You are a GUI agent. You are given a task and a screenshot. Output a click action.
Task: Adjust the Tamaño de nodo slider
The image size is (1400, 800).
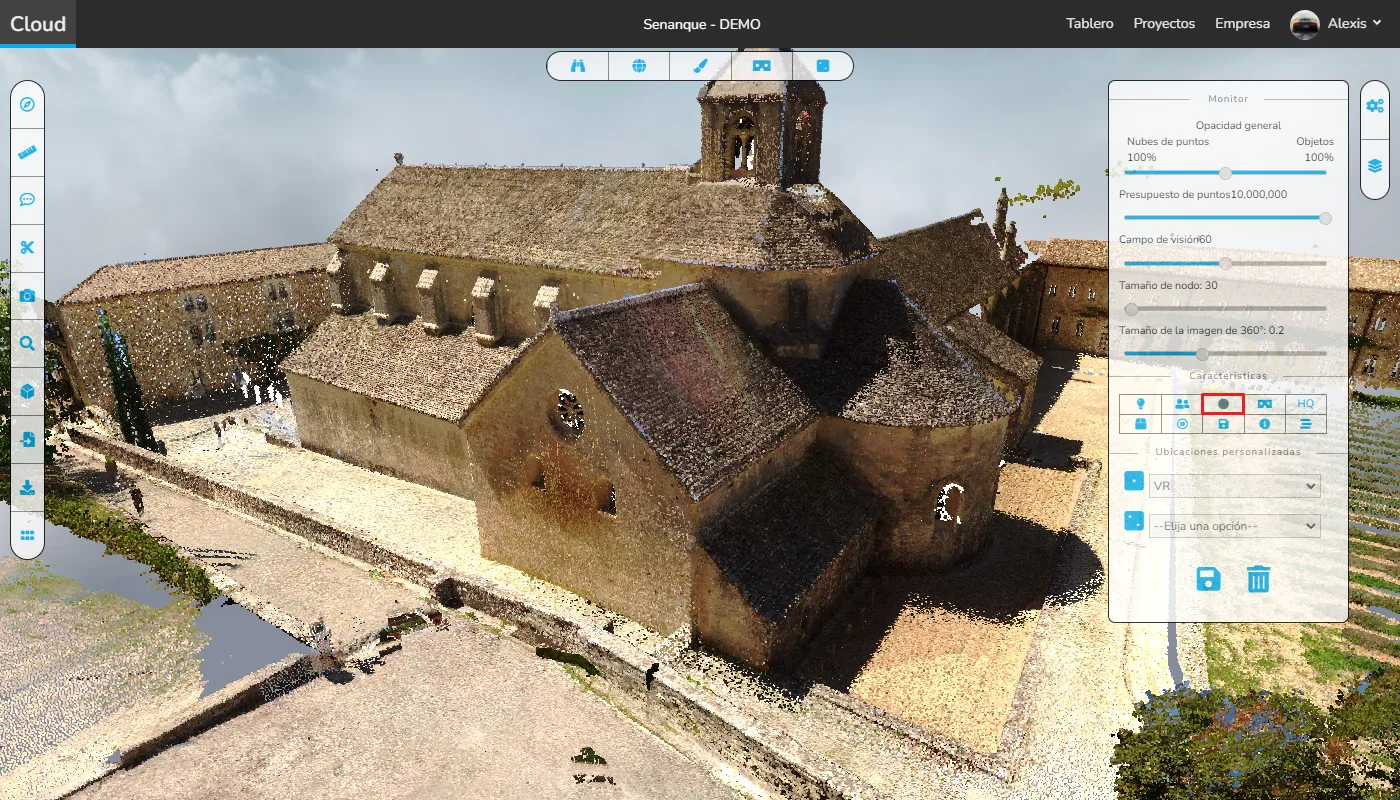1226,309
